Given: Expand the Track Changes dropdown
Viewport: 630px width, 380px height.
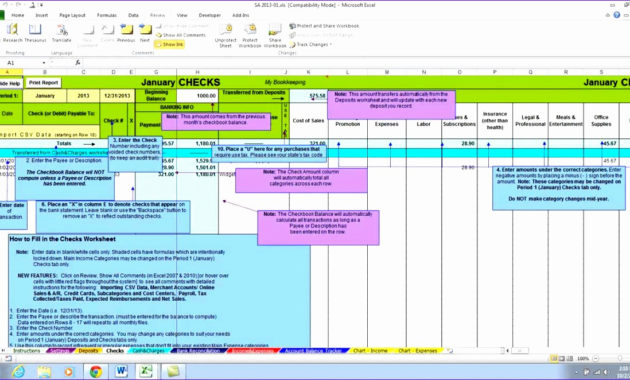Looking at the screenshot, I should (x=311, y=45).
